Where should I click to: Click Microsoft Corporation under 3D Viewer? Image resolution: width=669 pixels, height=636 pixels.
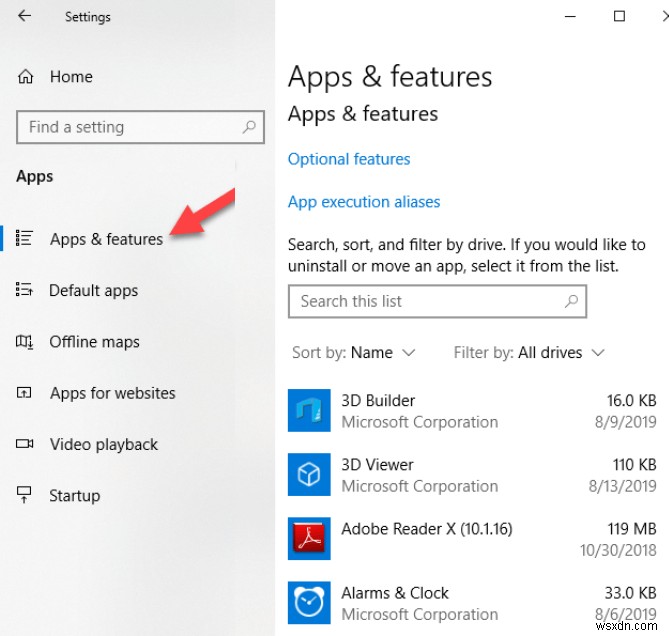(420, 486)
